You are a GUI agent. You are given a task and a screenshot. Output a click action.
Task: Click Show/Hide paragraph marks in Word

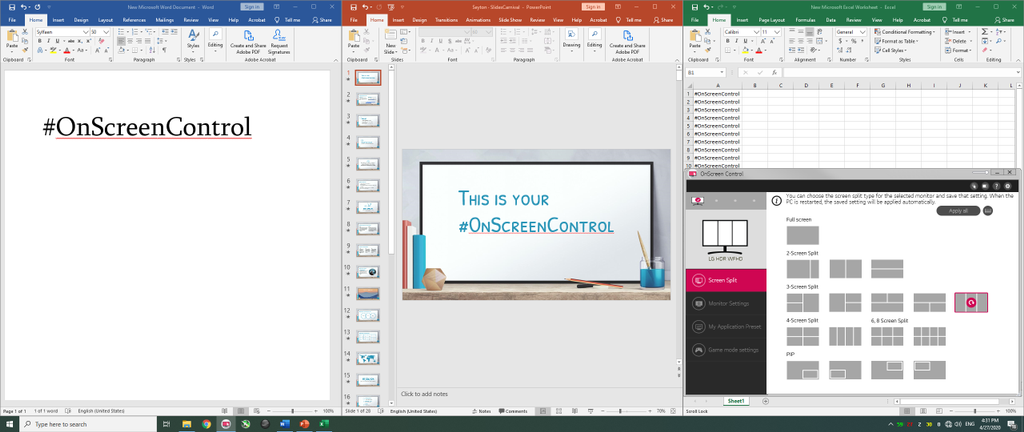coord(164,50)
